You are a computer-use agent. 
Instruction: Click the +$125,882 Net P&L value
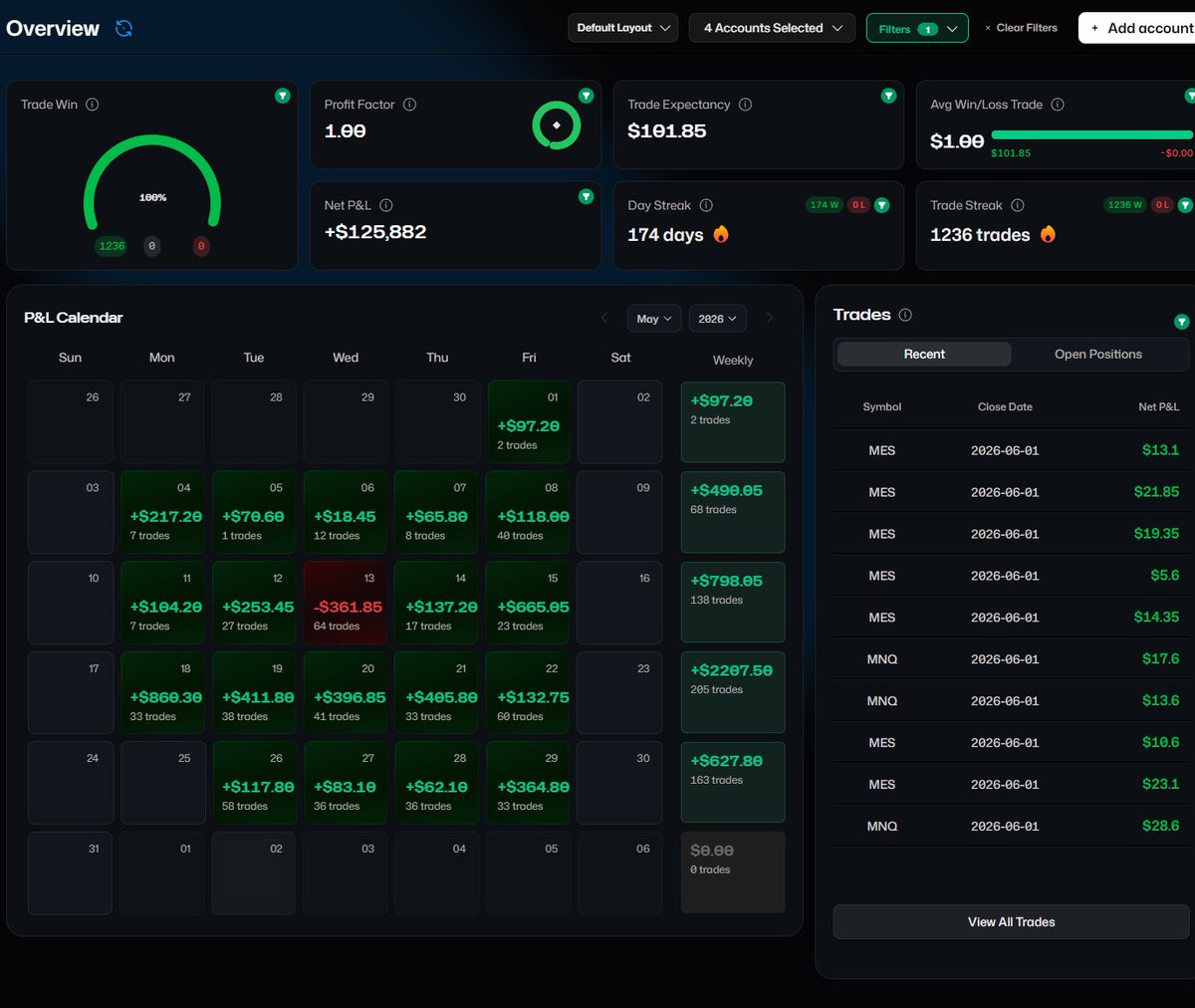375,232
